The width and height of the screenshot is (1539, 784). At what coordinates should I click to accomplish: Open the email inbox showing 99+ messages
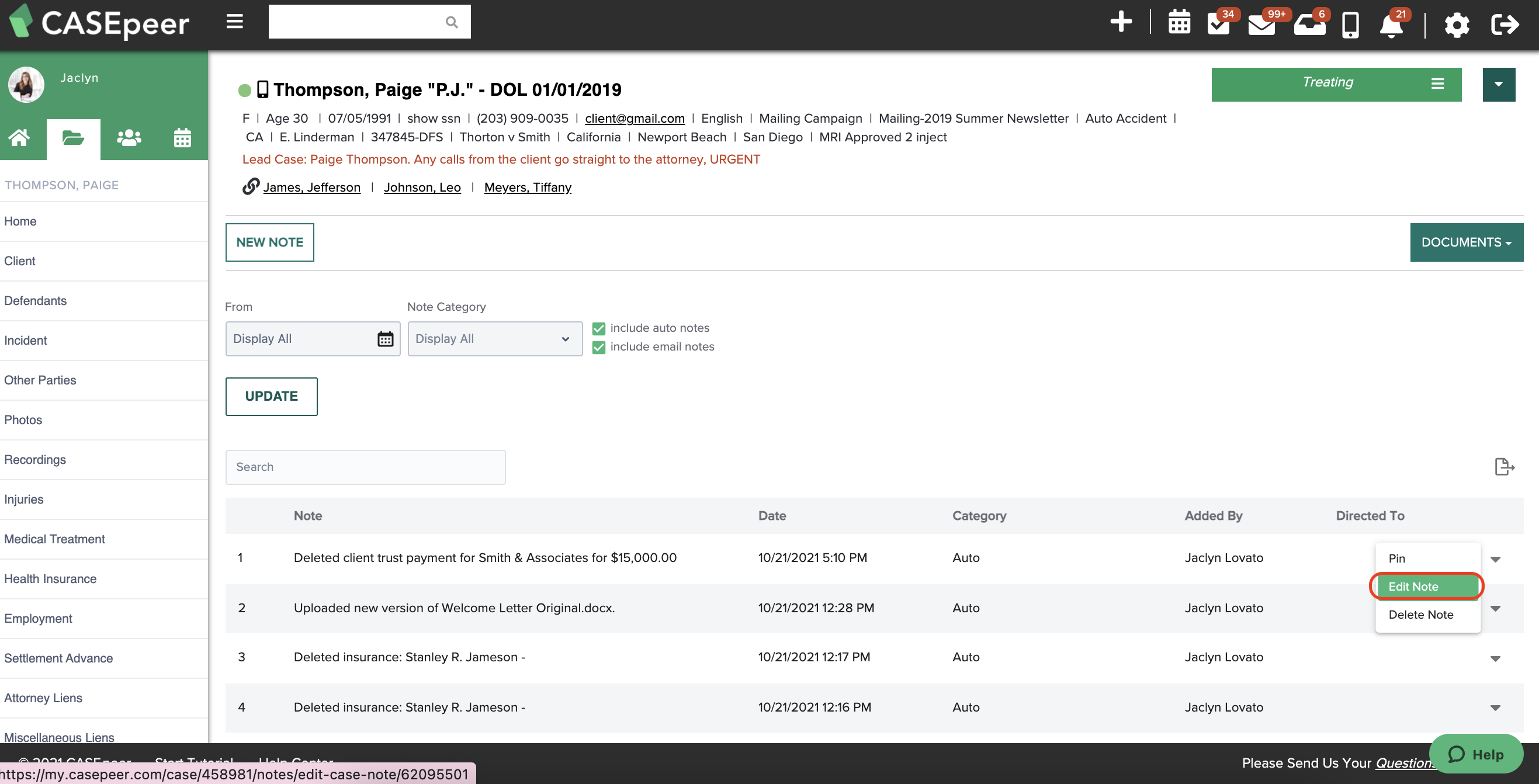point(1262,24)
